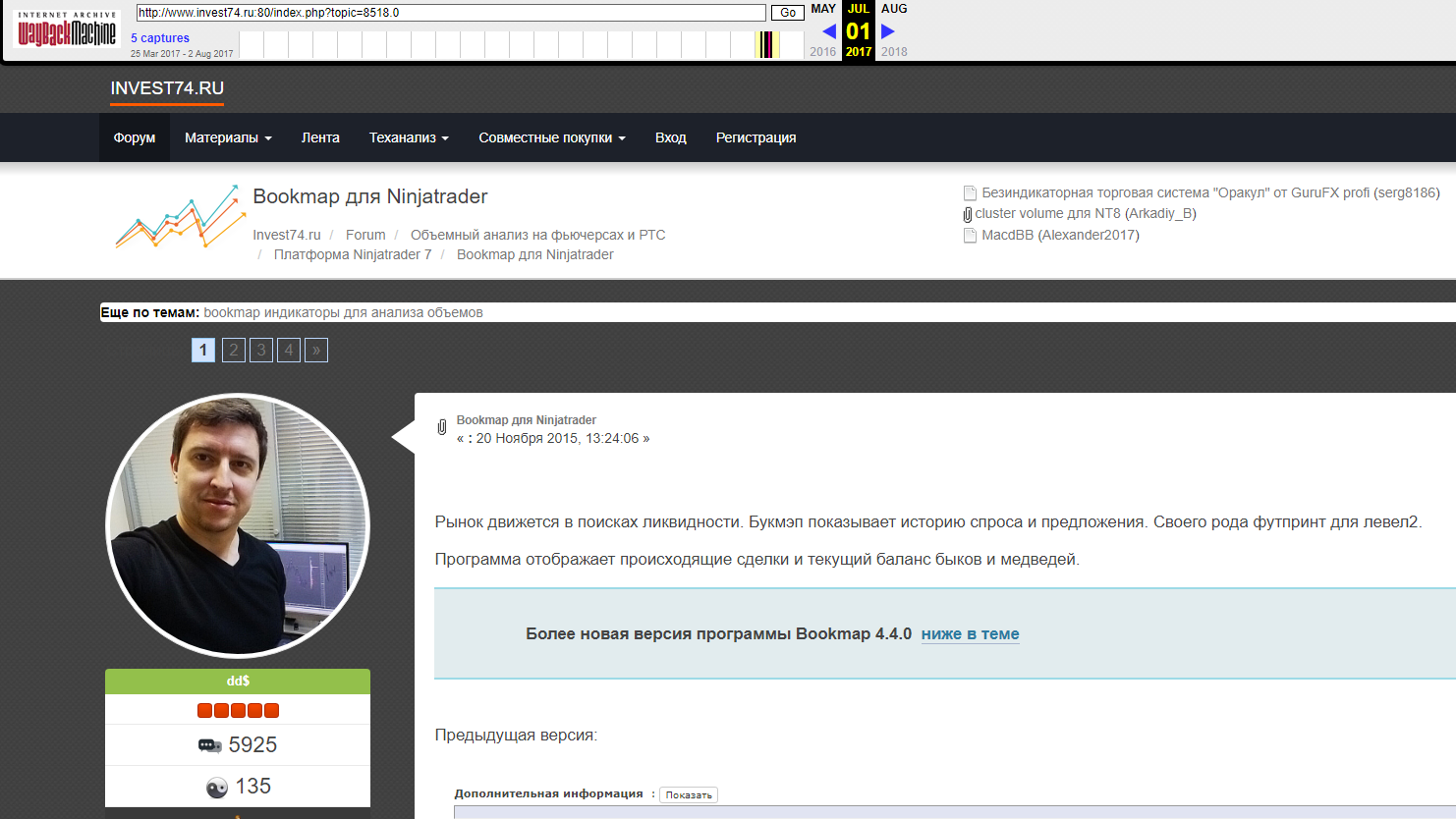Viewport: 1456px width, 819px height.
Task: Go to next capture with right arrow
Action: [888, 31]
